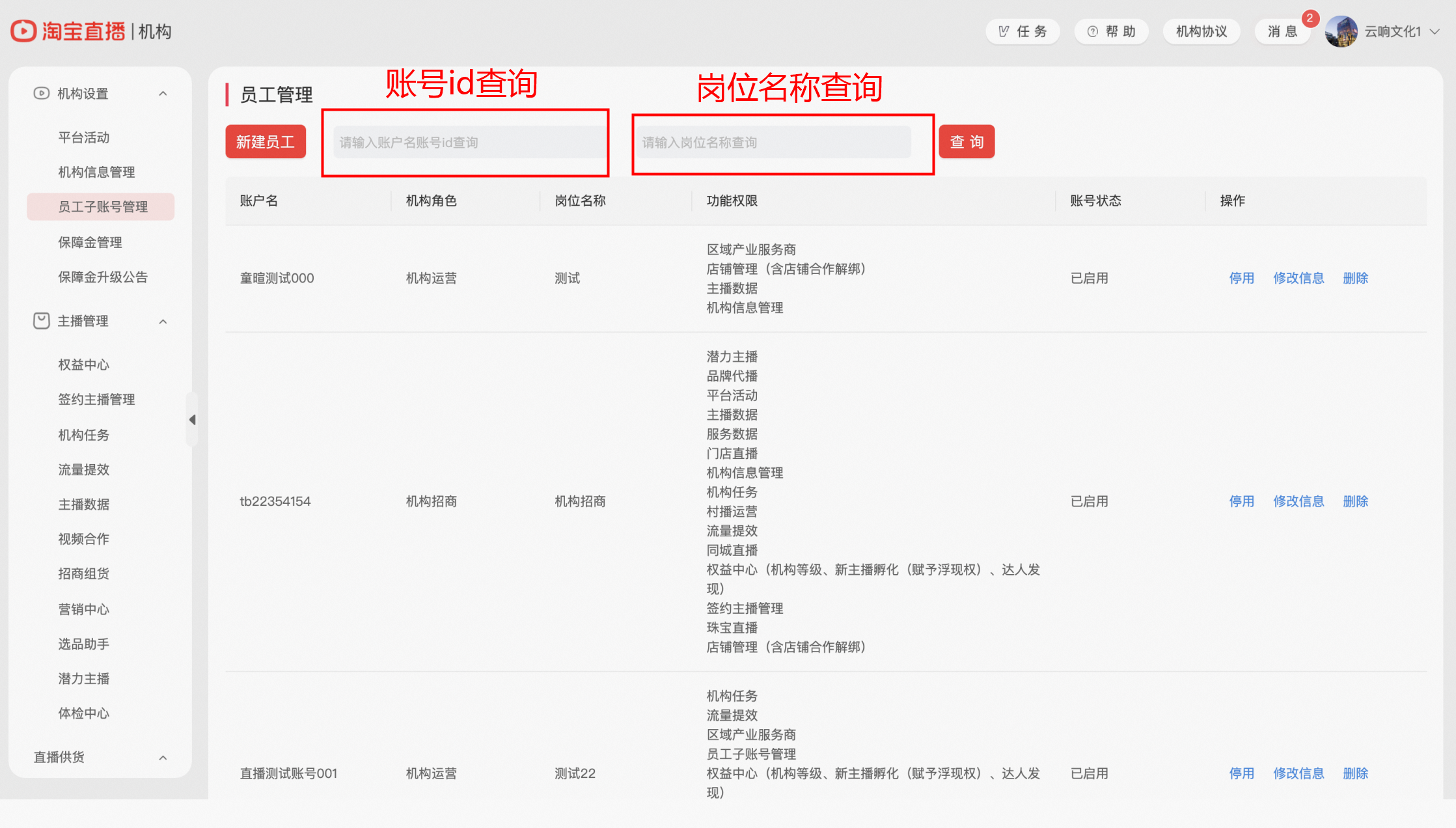
Task: Open 潜力主播 sidebar item
Action: click(84, 678)
